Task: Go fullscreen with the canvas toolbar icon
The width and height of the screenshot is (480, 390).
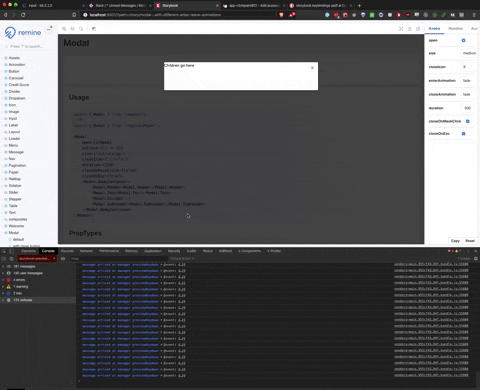Action: tap(401, 29)
